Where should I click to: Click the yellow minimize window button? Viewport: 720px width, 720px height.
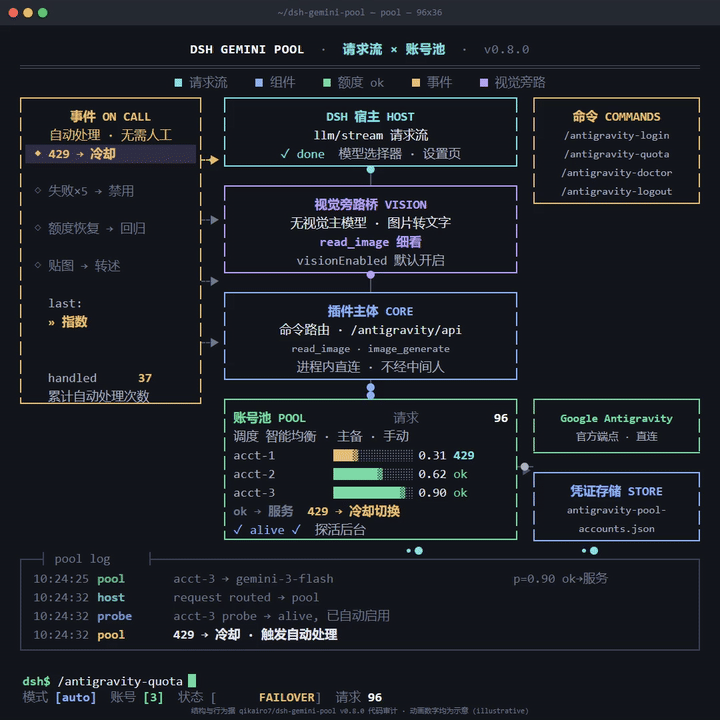click(x=28, y=12)
